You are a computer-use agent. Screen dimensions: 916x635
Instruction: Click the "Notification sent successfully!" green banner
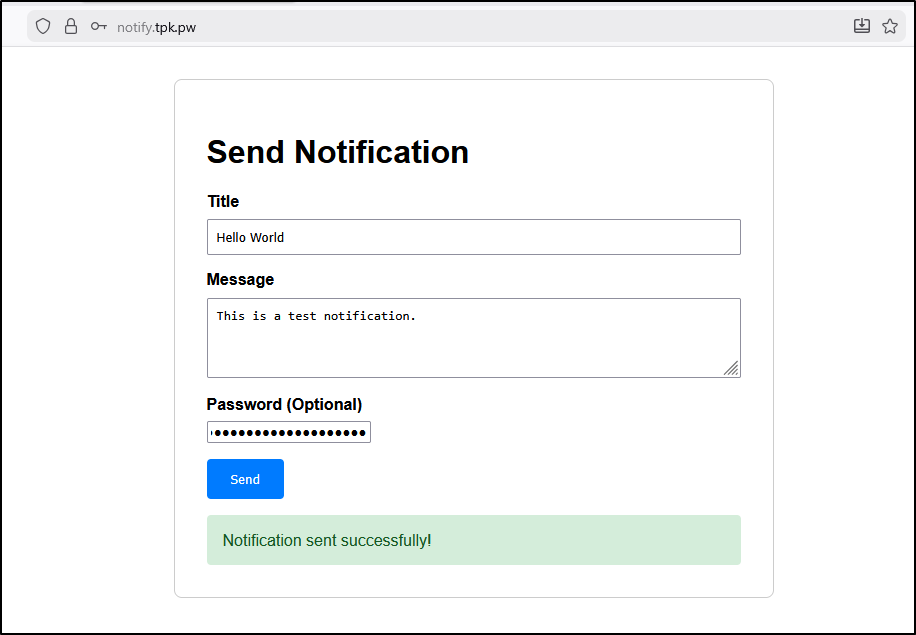473,540
